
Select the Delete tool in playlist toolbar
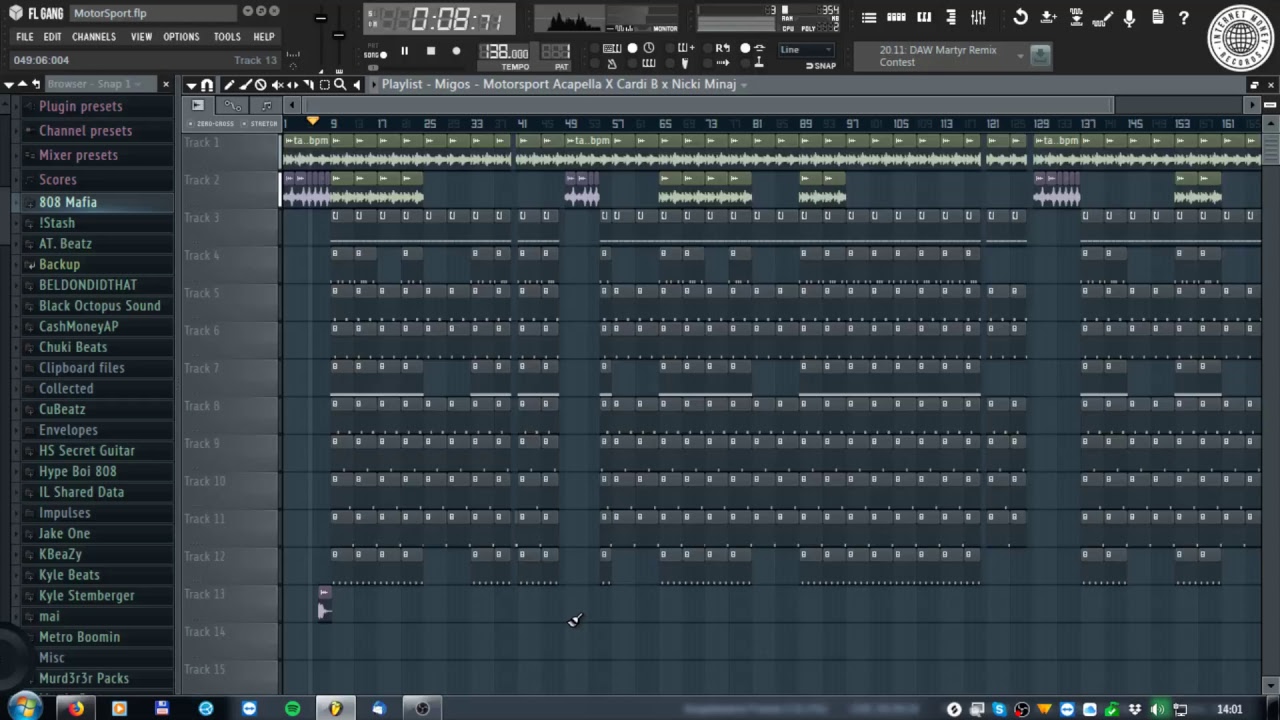(x=260, y=85)
